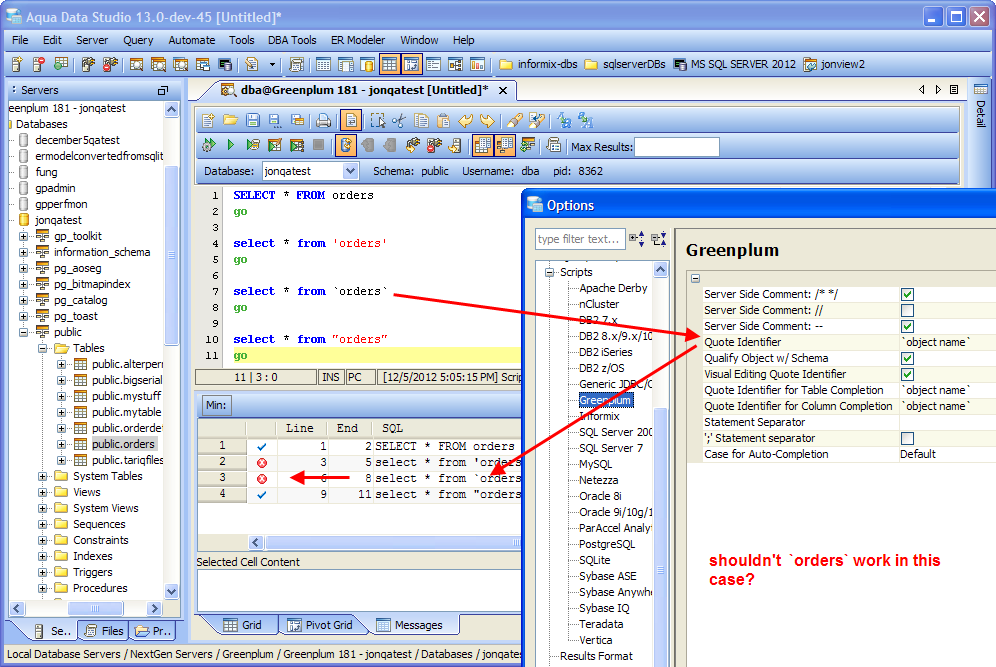Viewport: 996px width, 667px height.
Task: Expand the System Tables folder
Action: coord(43,476)
